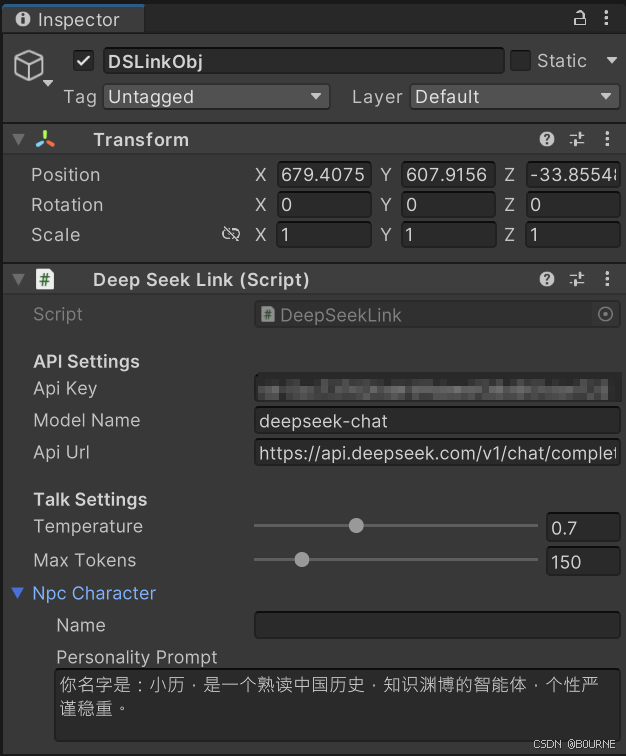The height and width of the screenshot is (756, 626).
Task: Click the Scale label
Action: pyautogui.click(x=55, y=235)
